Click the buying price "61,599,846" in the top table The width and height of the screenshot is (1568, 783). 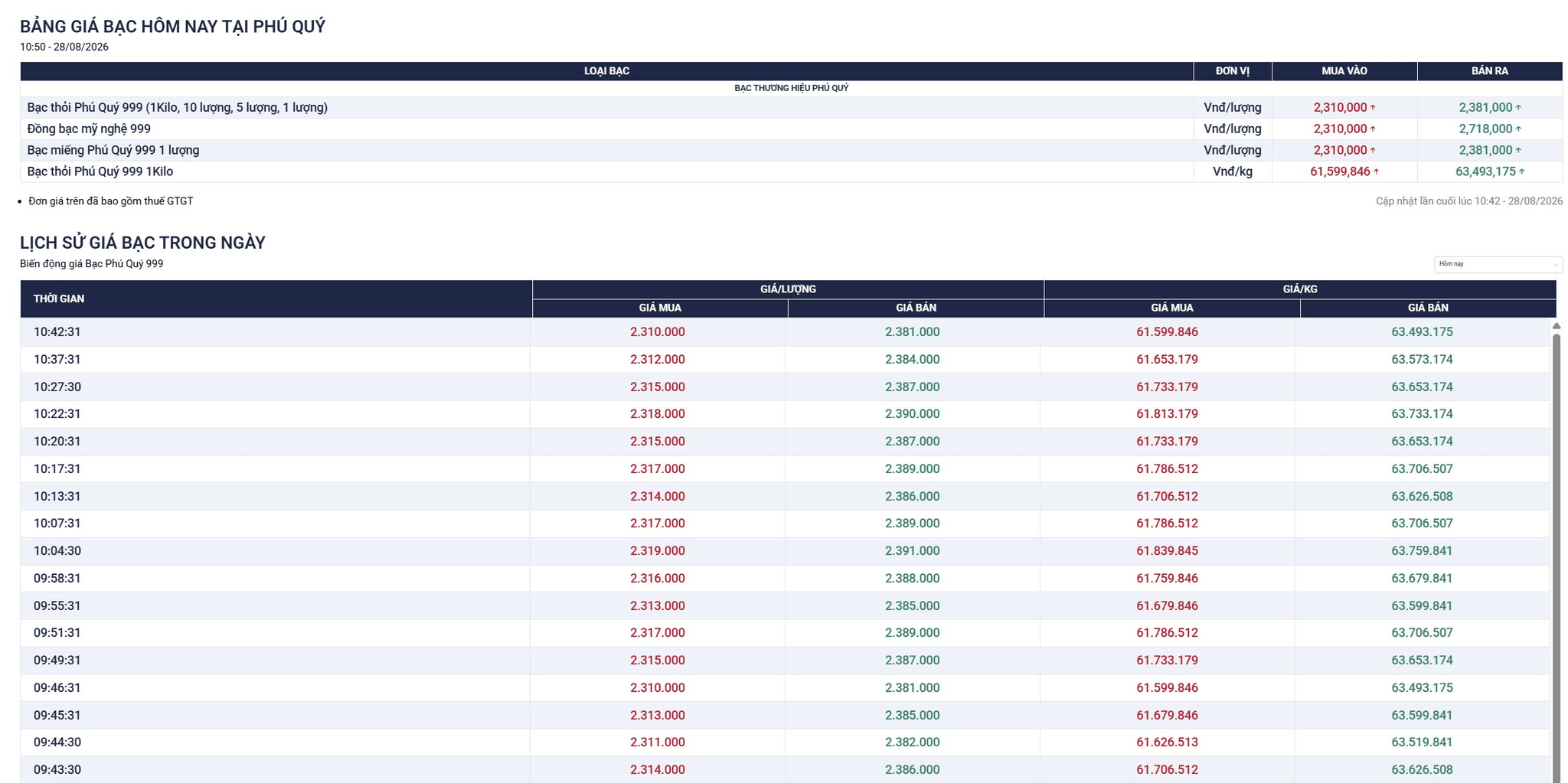[x=1340, y=171]
